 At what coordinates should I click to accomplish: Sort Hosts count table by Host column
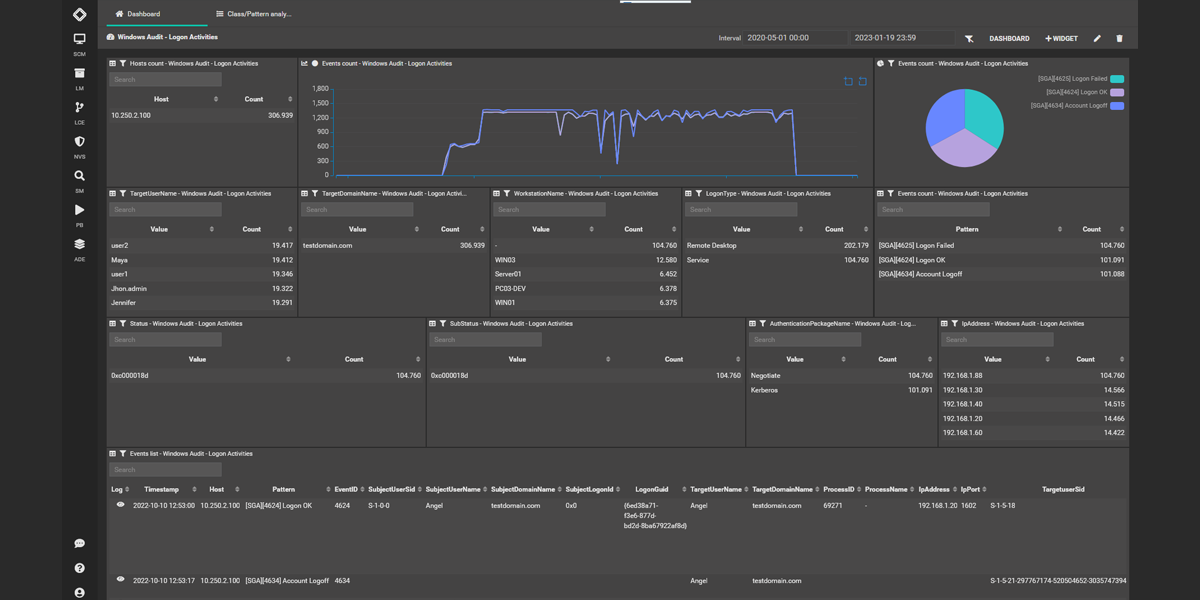161,99
